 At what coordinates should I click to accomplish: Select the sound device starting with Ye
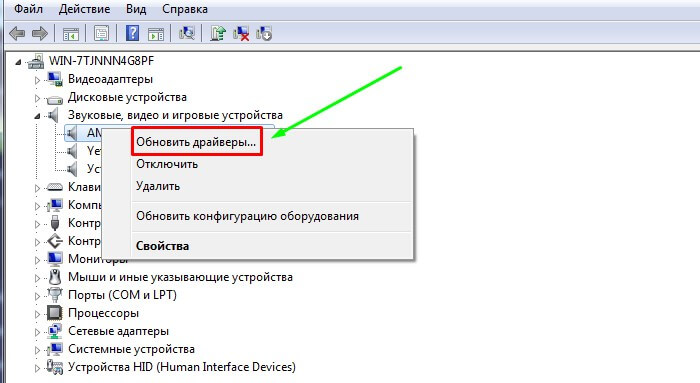(94, 151)
